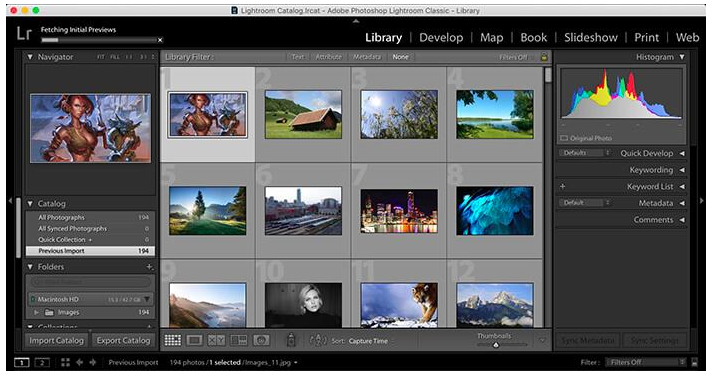Open Metadata Default preset dropdown

585,203
